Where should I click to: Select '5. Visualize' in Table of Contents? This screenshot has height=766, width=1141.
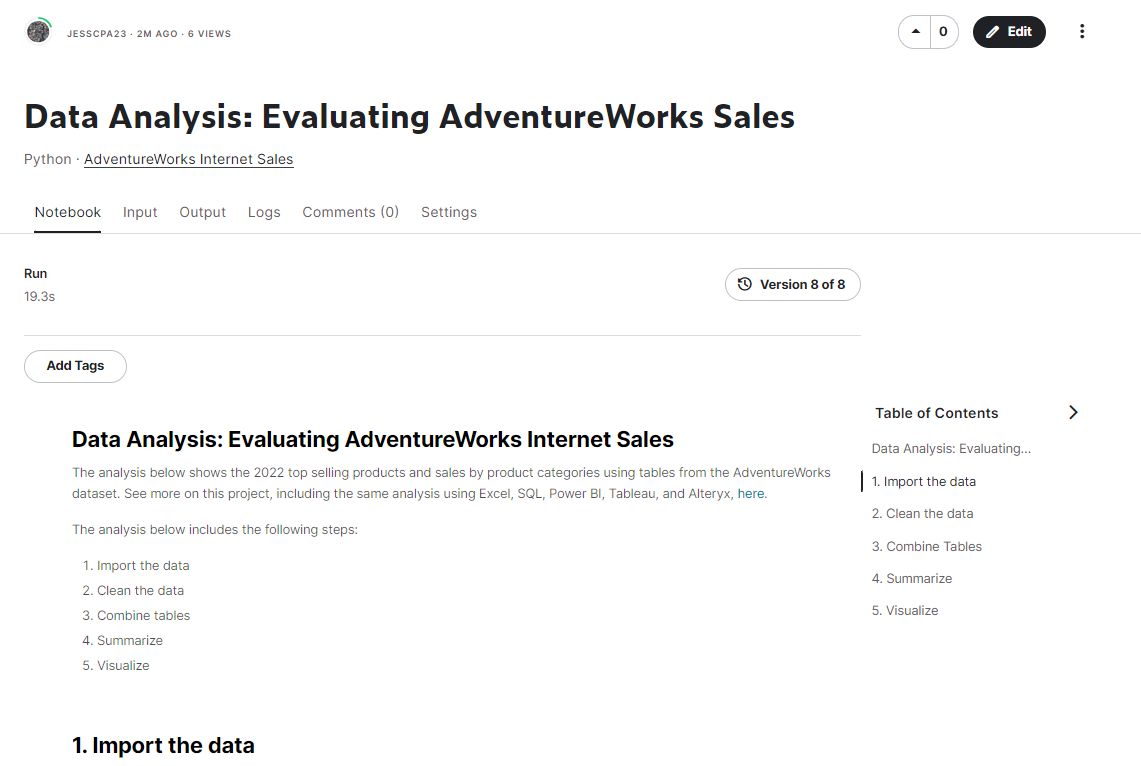pyautogui.click(x=905, y=610)
